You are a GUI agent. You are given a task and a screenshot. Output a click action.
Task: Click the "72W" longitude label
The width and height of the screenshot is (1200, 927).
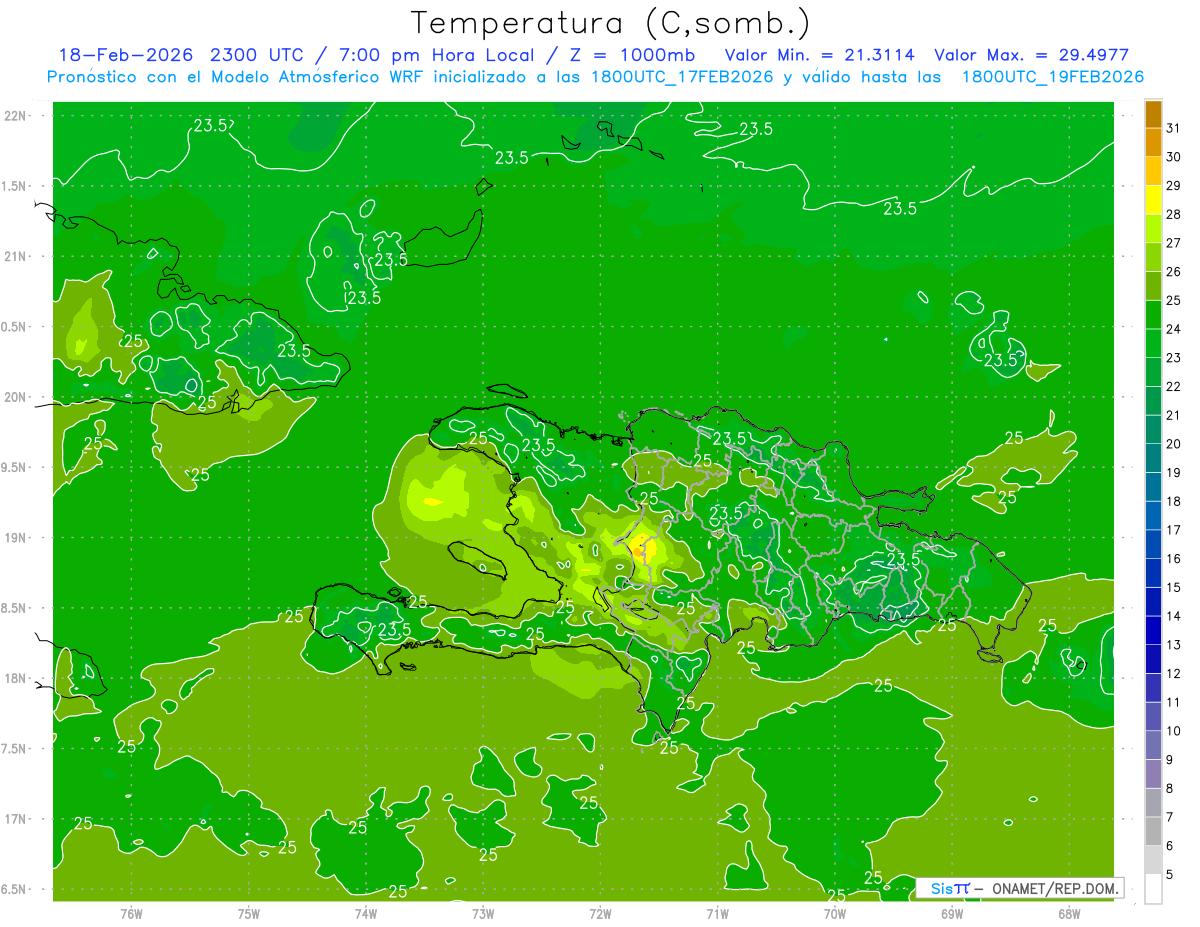(x=600, y=913)
